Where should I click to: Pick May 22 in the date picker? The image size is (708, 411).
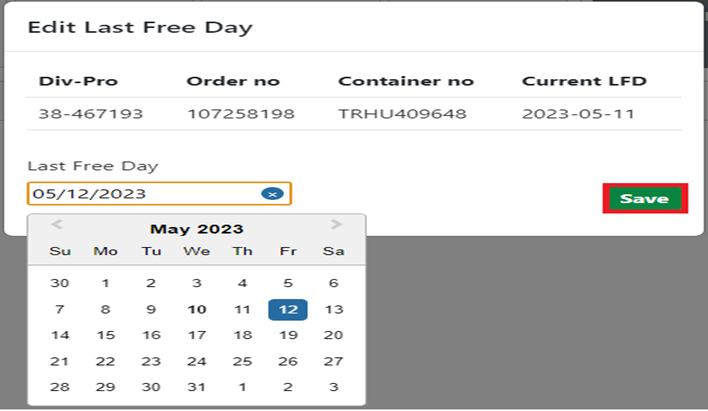106,361
